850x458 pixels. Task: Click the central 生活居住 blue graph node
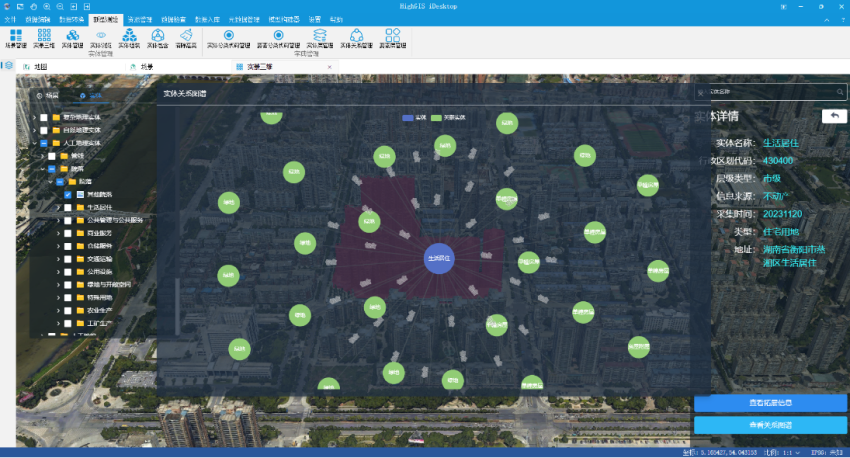pos(439,258)
